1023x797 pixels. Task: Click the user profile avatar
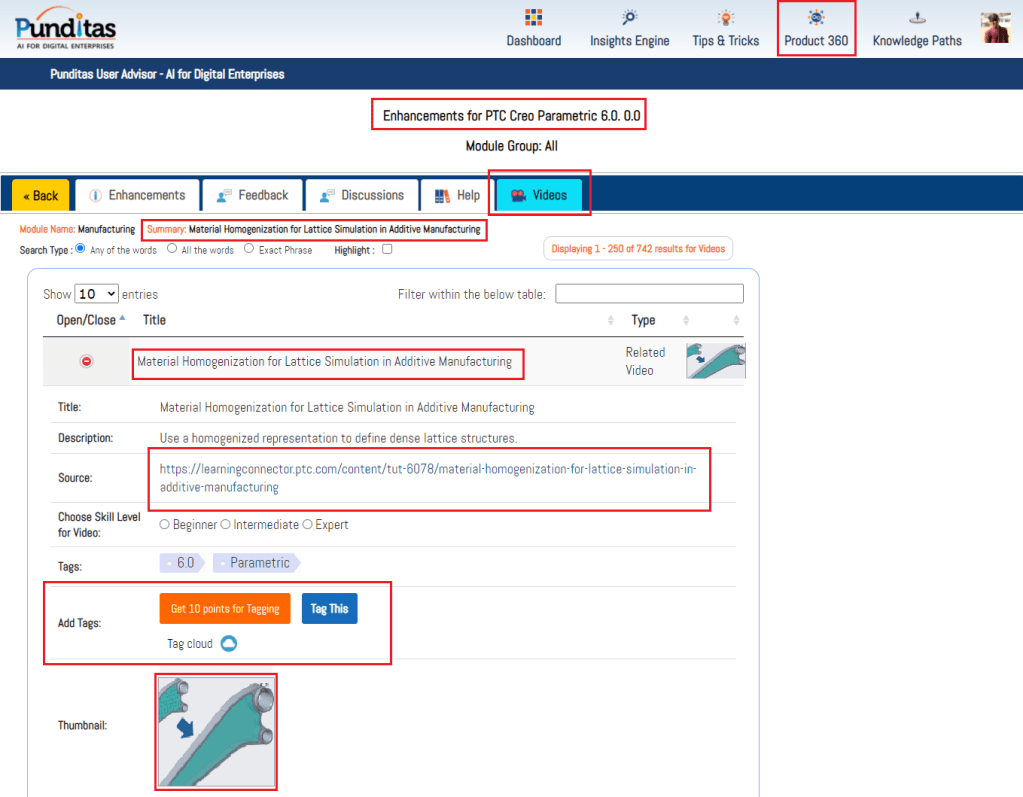click(x=995, y=28)
